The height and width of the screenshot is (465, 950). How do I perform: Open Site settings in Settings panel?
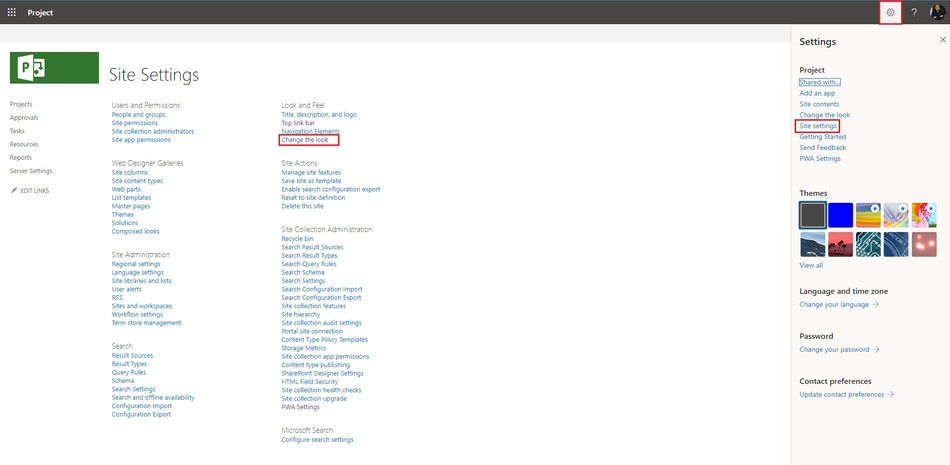(818, 126)
